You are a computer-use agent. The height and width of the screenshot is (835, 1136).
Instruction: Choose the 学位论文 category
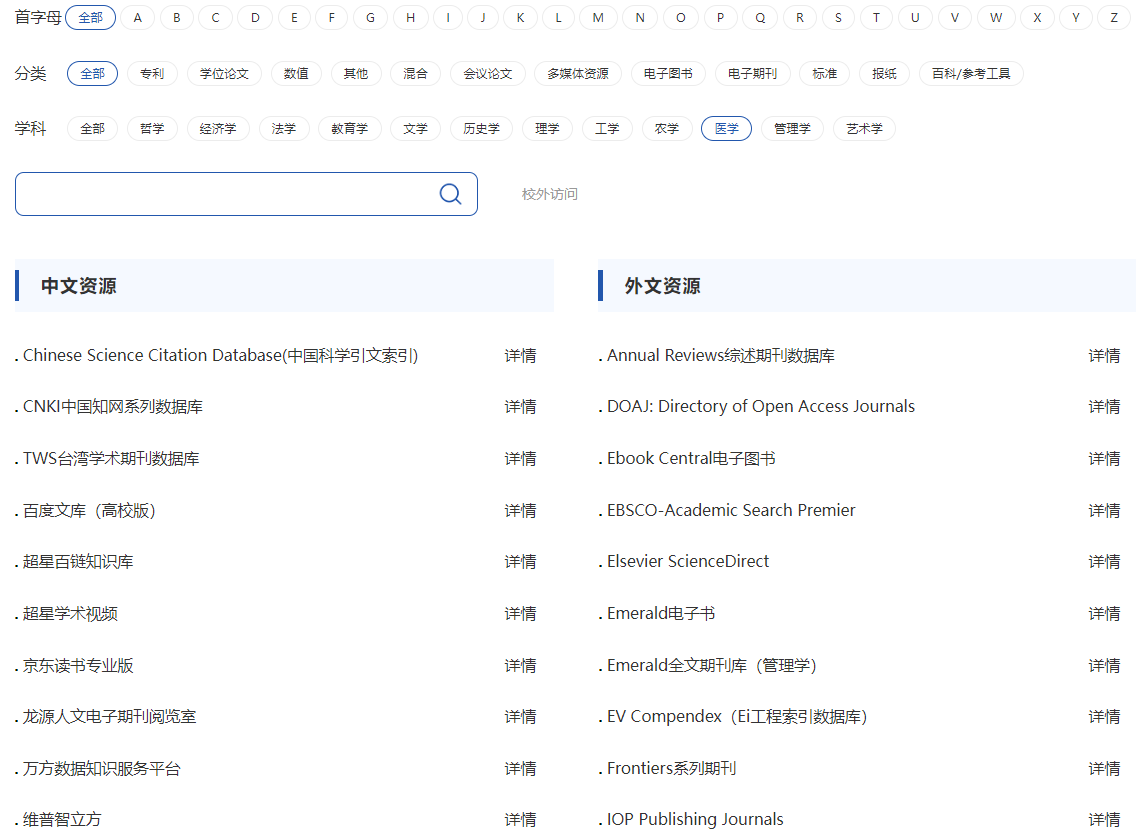tap(224, 73)
